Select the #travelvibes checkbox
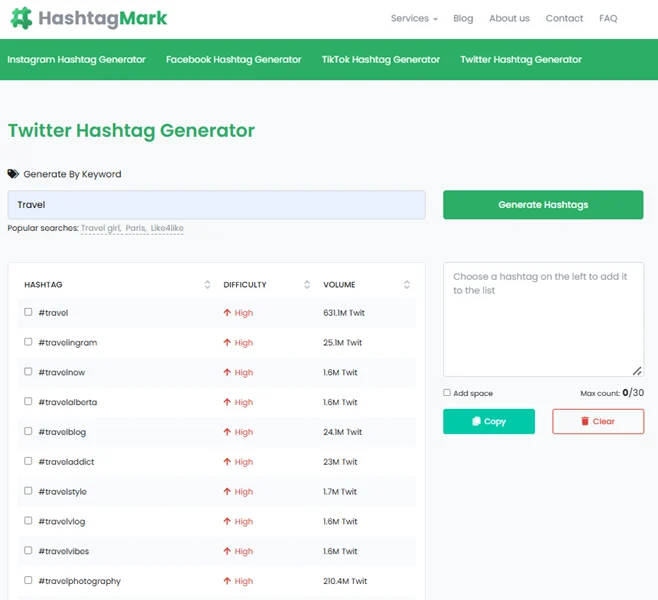The width and height of the screenshot is (658, 600). (28, 550)
